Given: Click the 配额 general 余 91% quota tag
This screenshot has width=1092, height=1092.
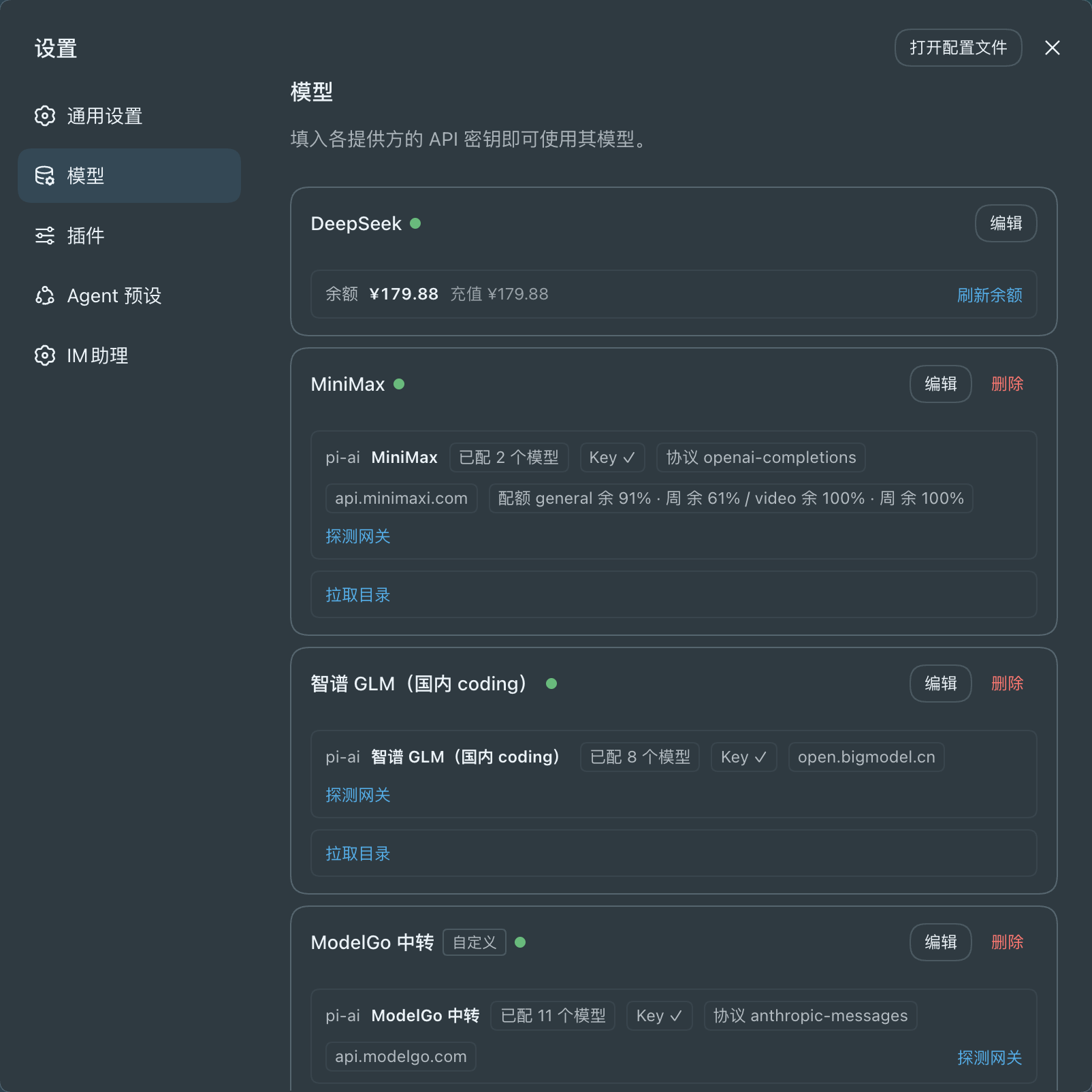Looking at the screenshot, I should pyautogui.click(x=730, y=498).
